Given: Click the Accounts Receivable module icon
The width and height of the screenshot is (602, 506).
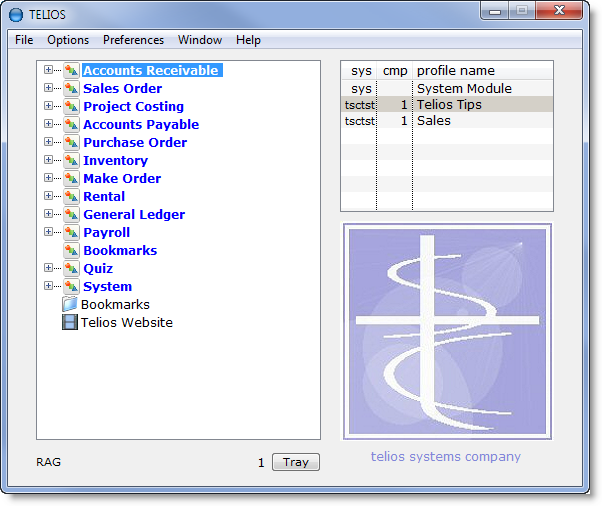Looking at the screenshot, I should (x=71, y=71).
